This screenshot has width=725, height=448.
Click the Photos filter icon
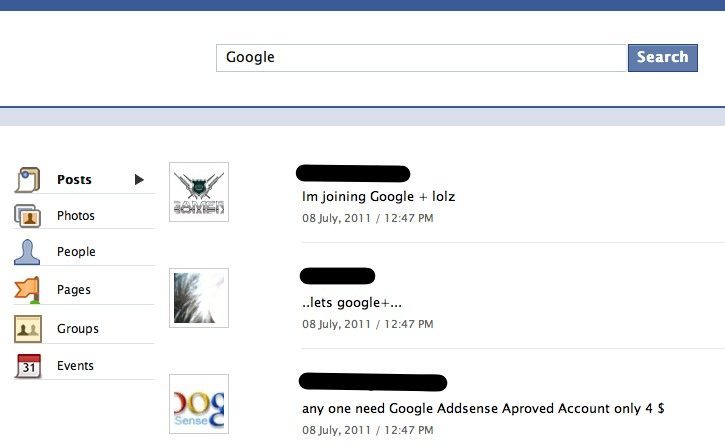pos(28,216)
